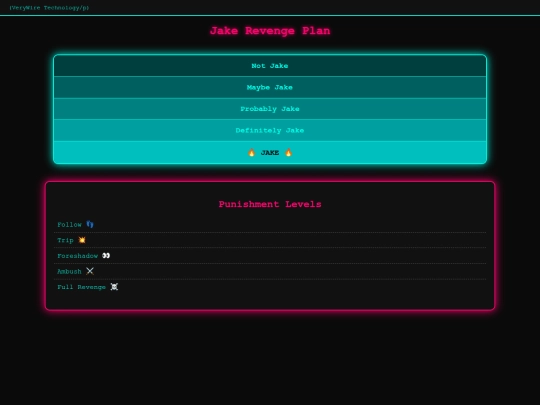Select the 'Maybe Jake' row
540x405 pixels.
point(270,87)
